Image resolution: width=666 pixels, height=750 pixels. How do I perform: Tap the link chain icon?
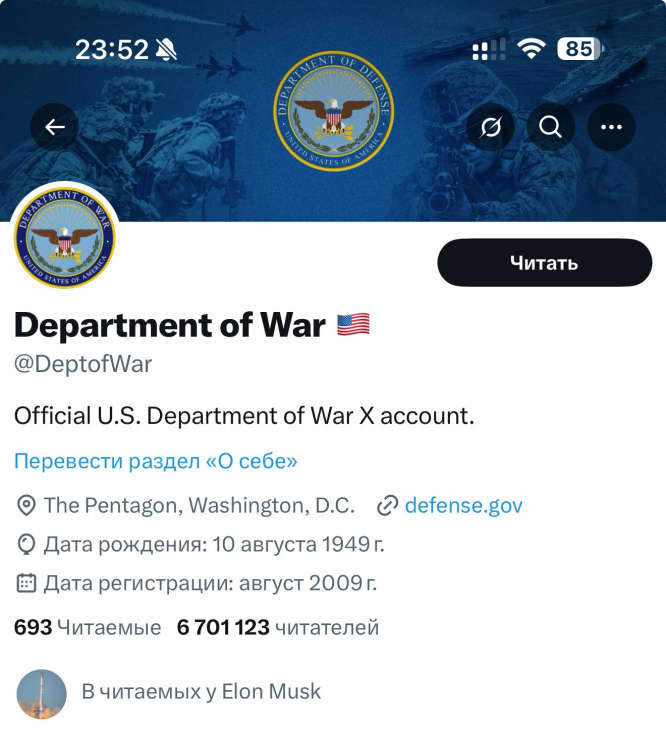point(387,506)
